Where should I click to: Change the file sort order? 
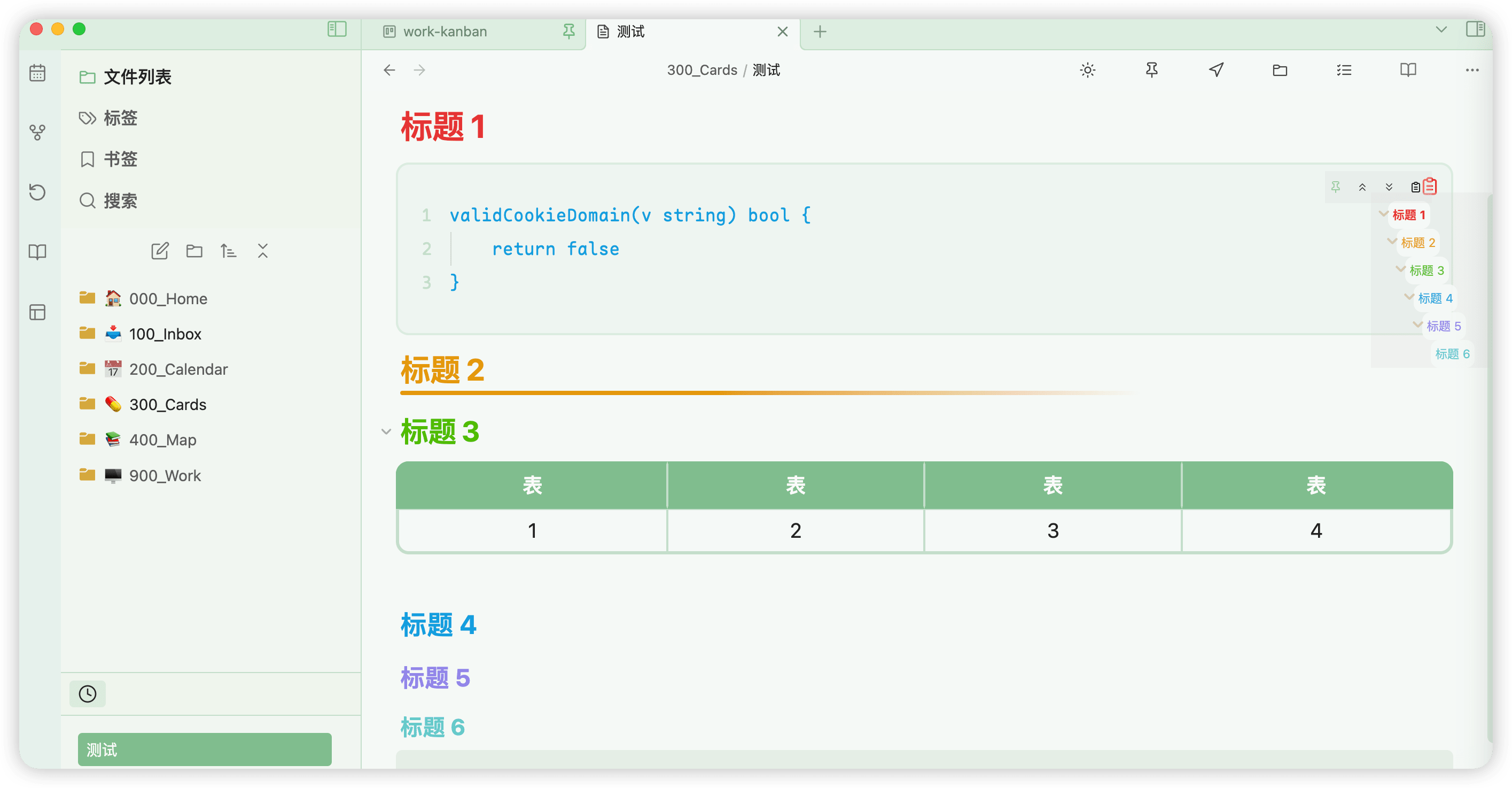(228, 251)
